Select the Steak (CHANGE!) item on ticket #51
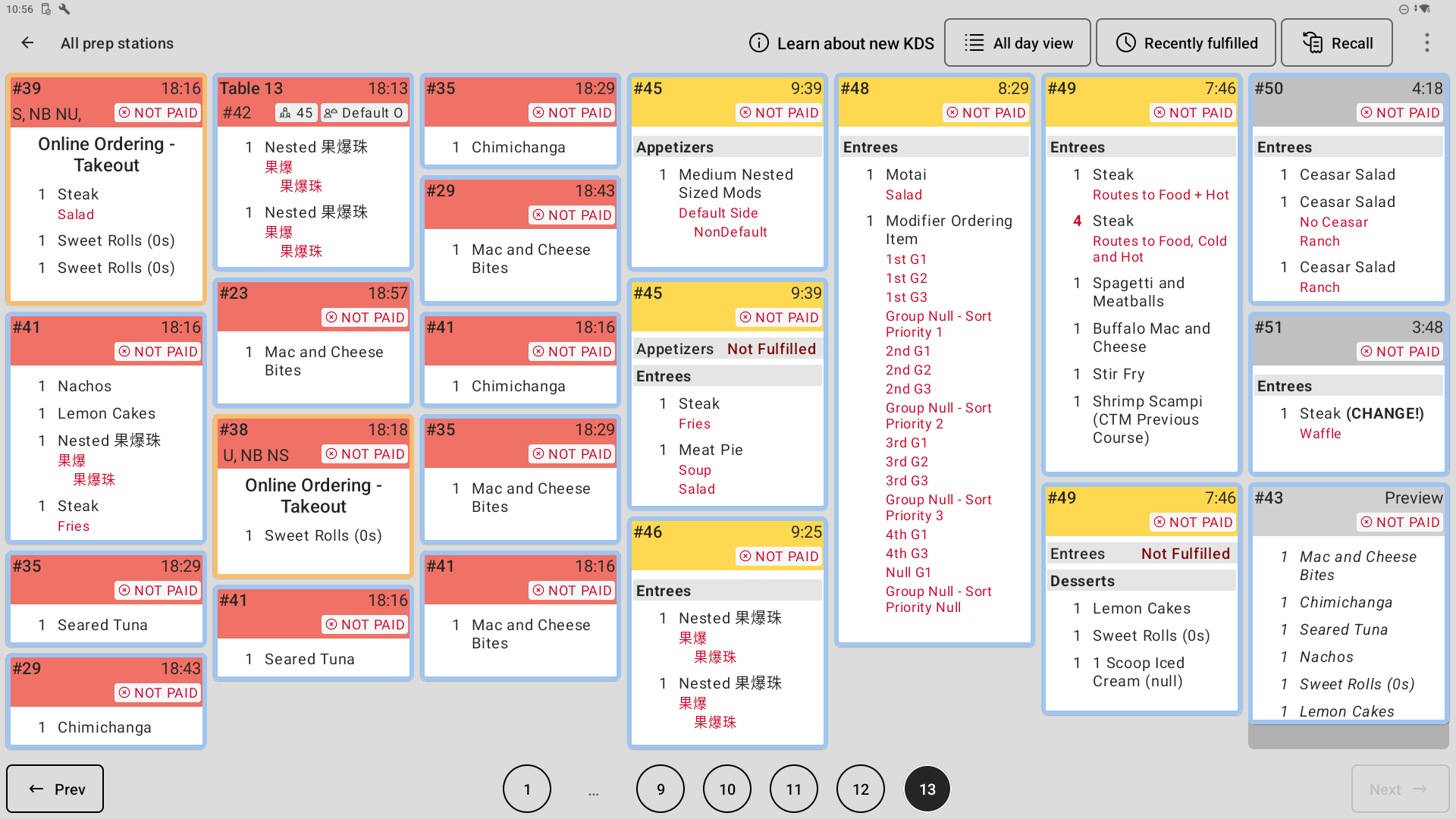This screenshot has width=1456, height=819. coord(1361,413)
